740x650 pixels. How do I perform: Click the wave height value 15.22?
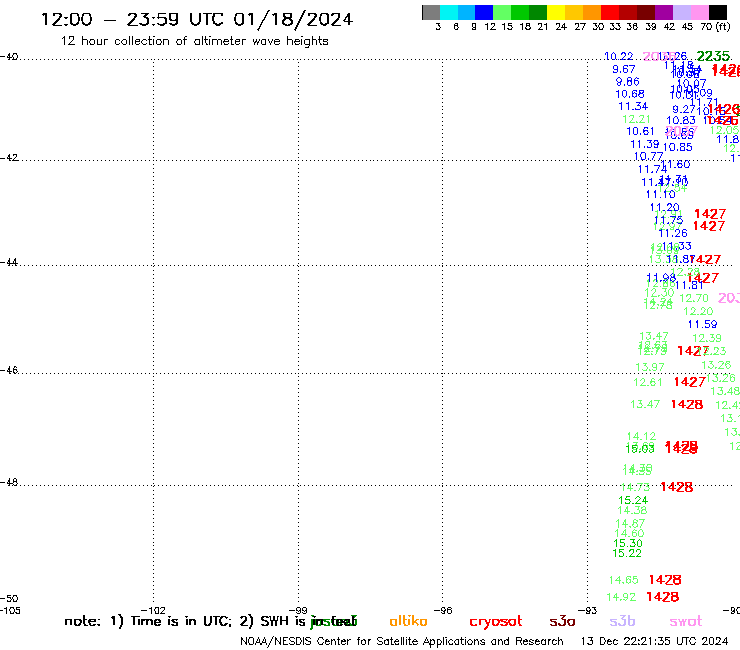(x=627, y=553)
